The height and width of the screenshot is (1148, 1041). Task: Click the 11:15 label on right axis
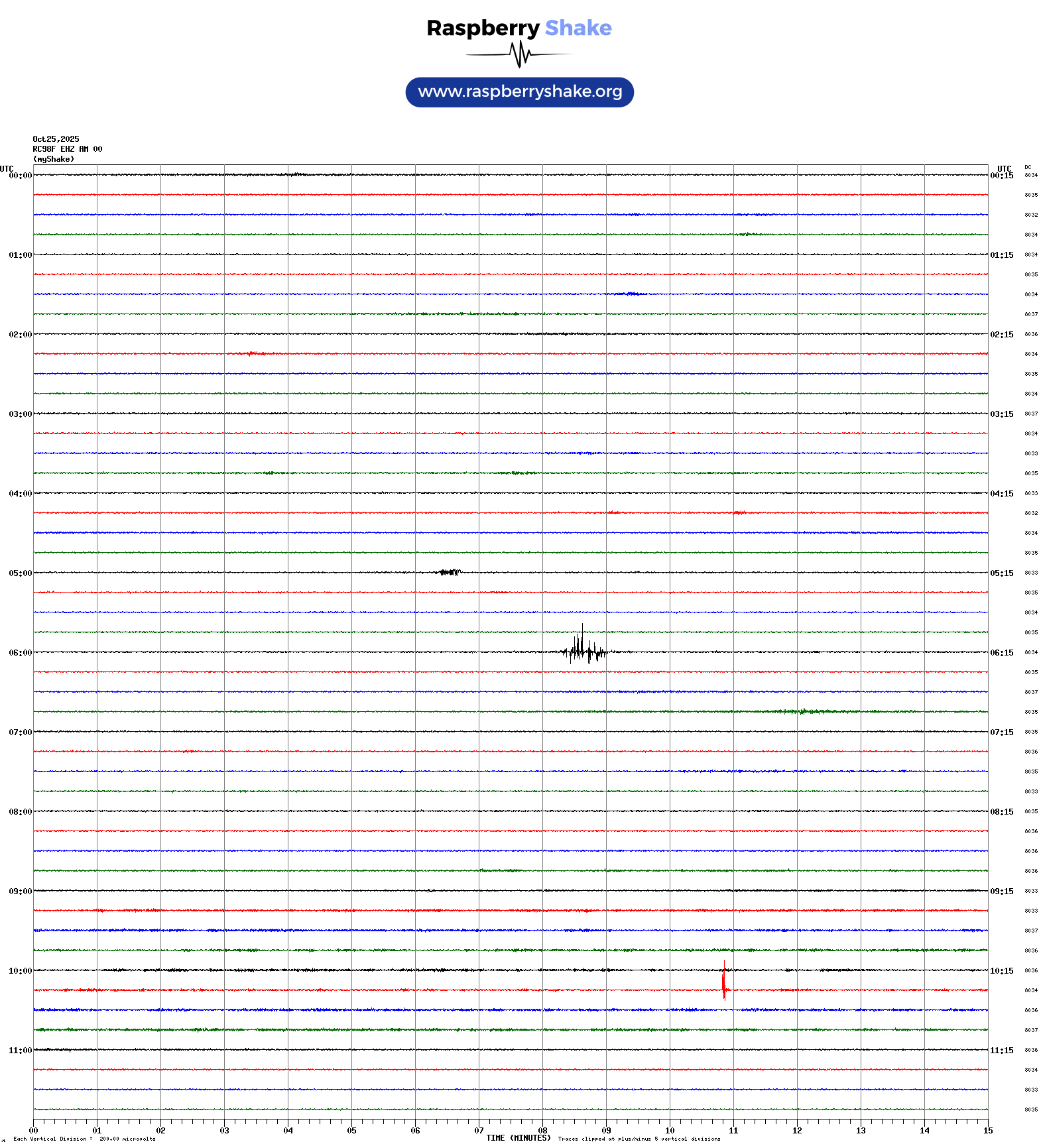click(x=1001, y=1051)
